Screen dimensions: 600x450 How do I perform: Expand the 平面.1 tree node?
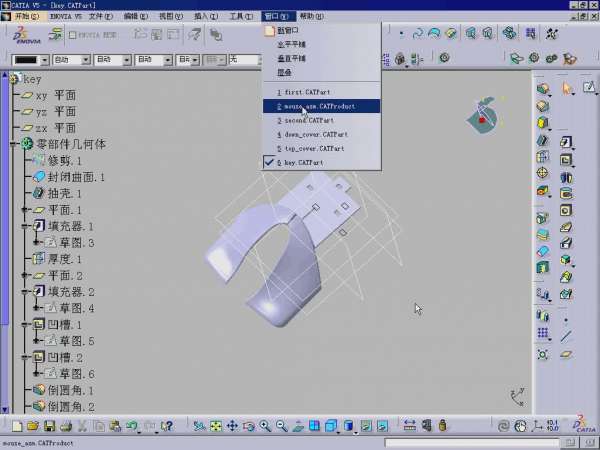coord(26,210)
